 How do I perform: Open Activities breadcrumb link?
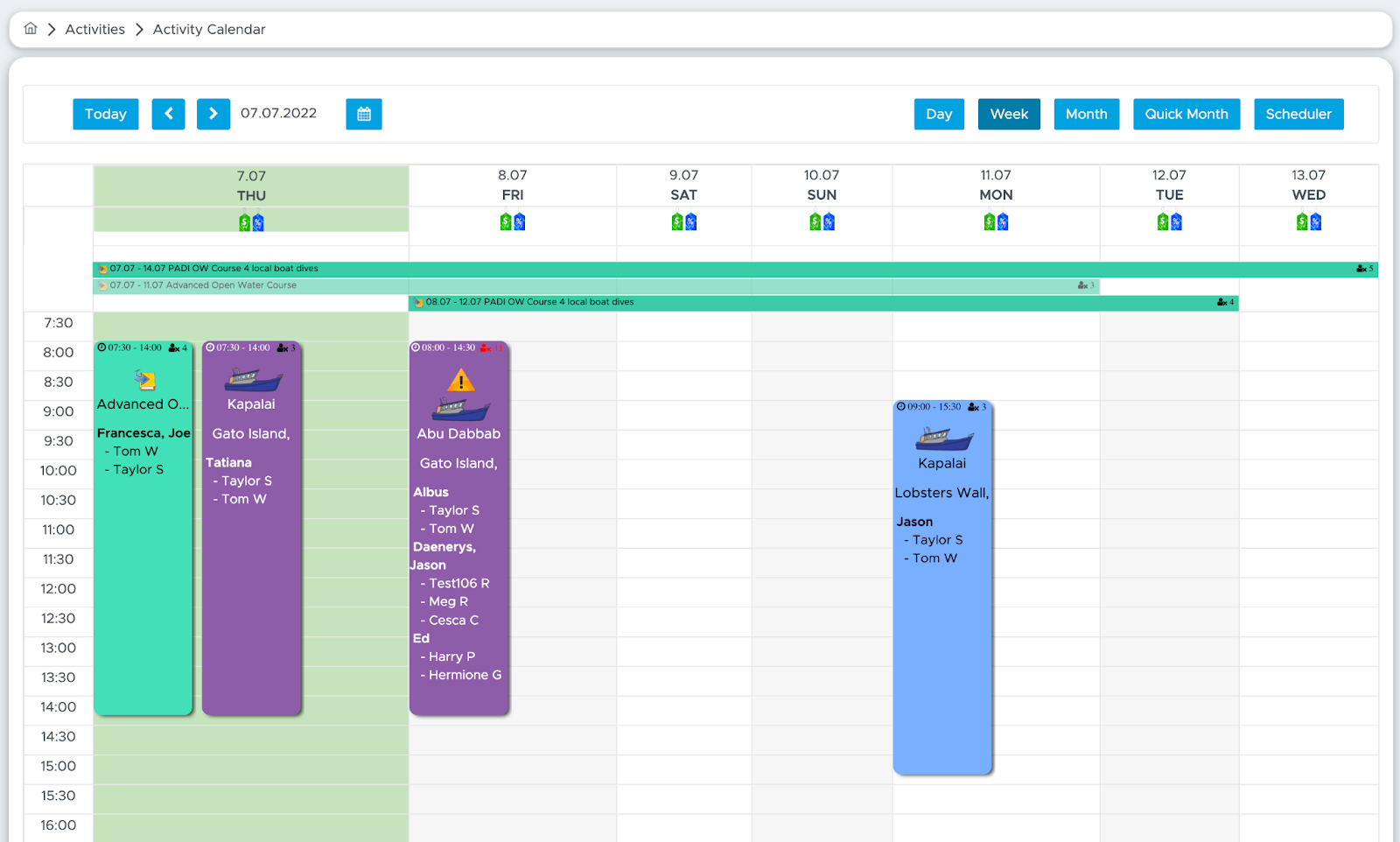(x=95, y=29)
